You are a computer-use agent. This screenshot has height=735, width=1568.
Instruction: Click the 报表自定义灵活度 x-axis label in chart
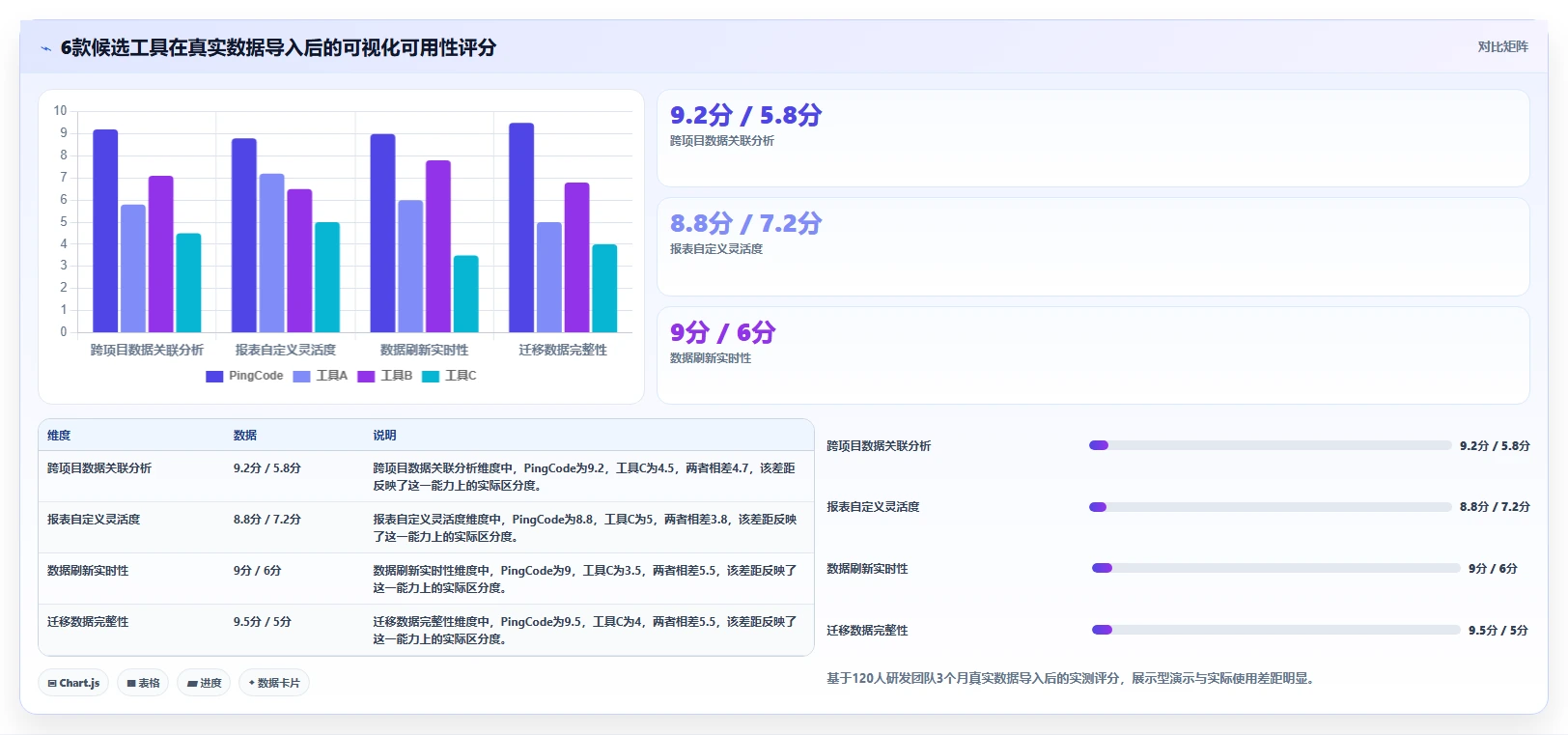pyautogui.click(x=286, y=350)
